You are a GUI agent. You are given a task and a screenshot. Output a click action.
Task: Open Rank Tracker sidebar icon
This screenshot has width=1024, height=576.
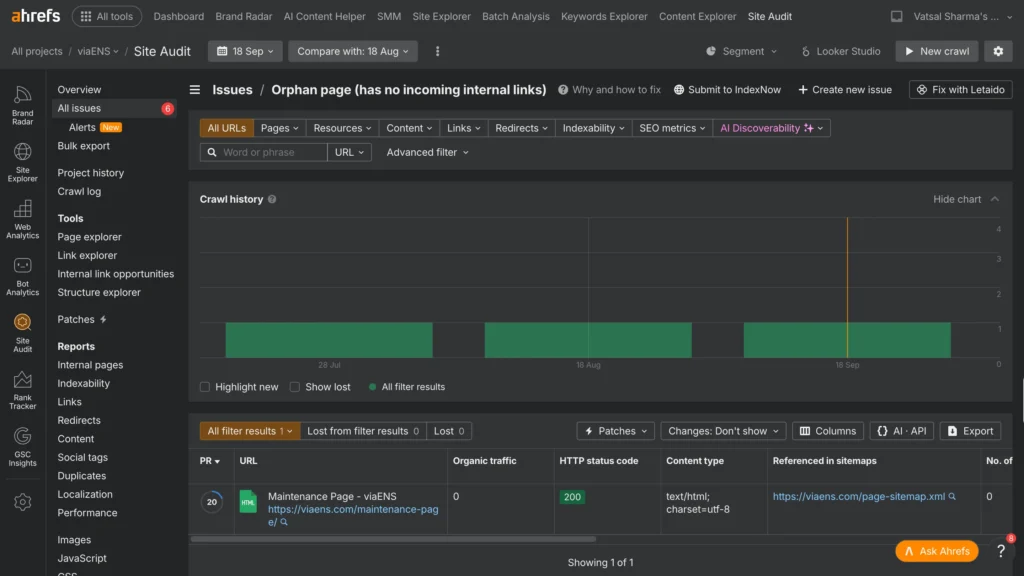tap(22, 390)
